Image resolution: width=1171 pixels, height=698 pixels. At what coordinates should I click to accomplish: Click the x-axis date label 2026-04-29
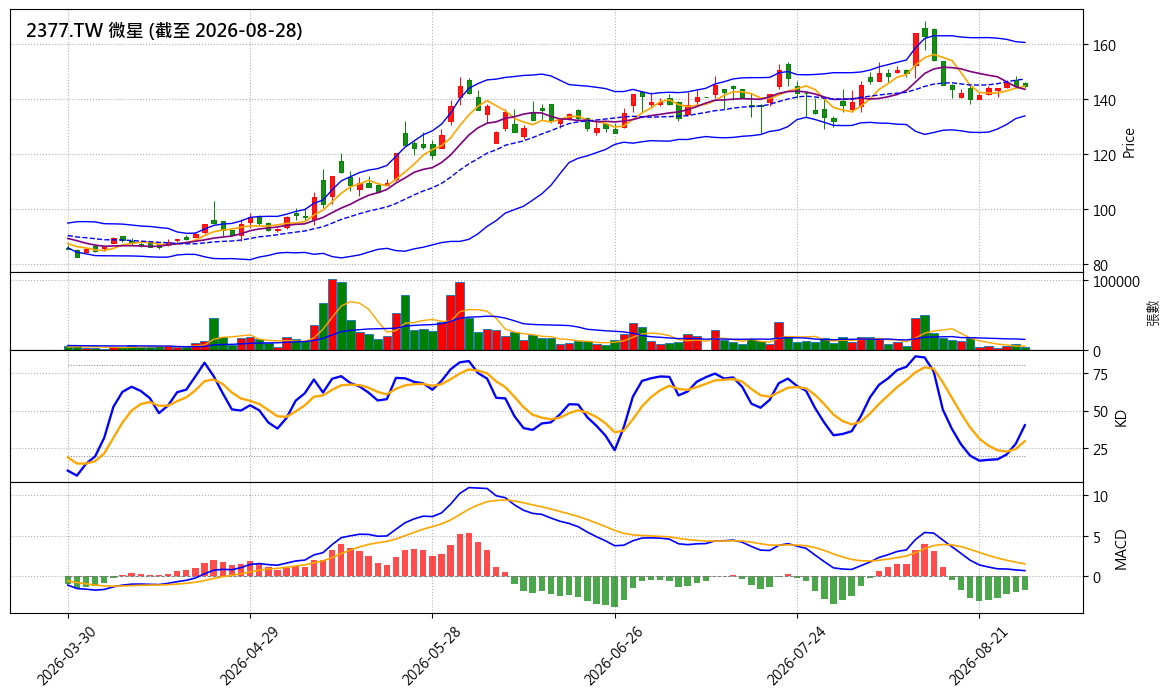pos(249,655)
